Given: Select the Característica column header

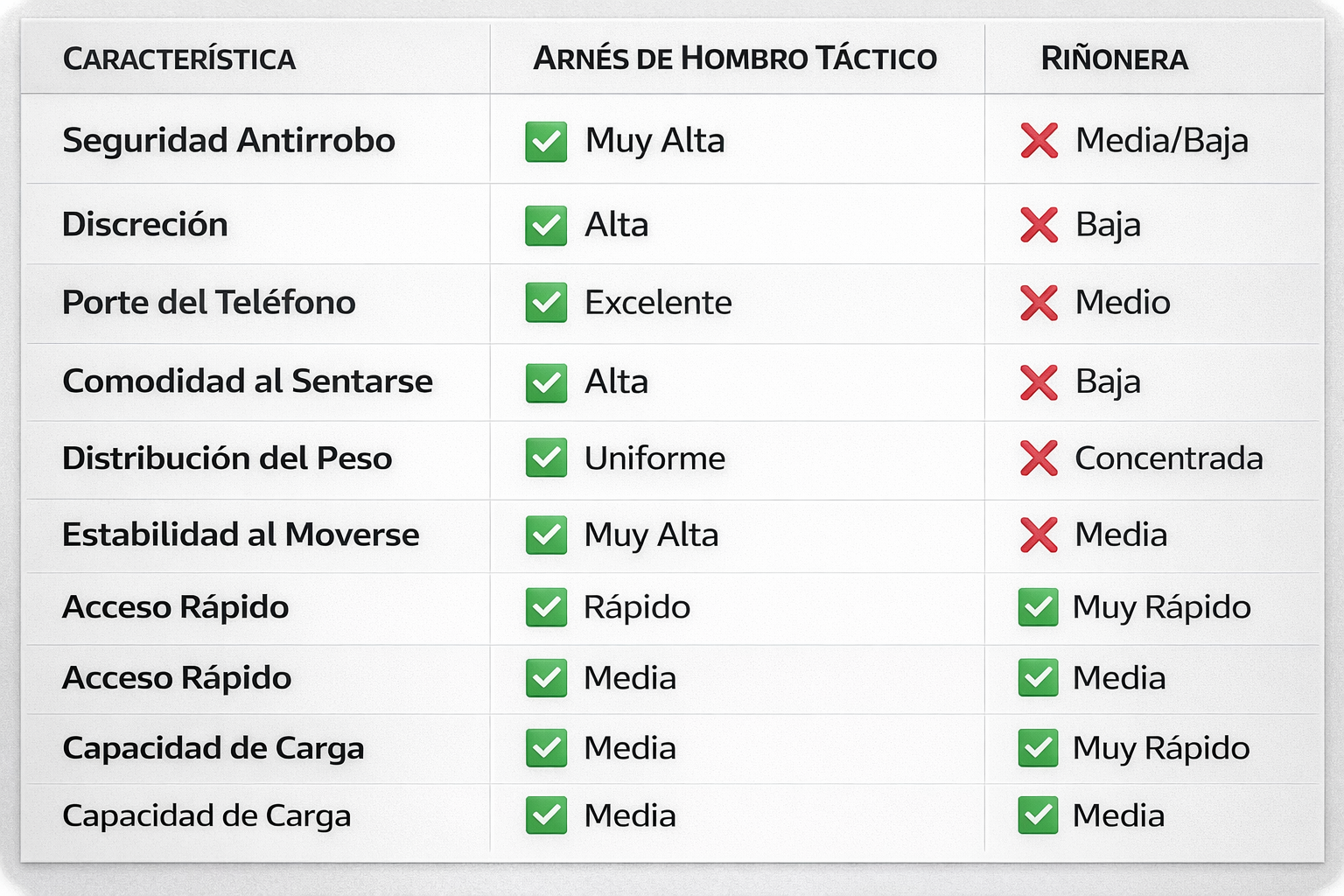Looking at the screenshot, I should (x=179, y=59).
